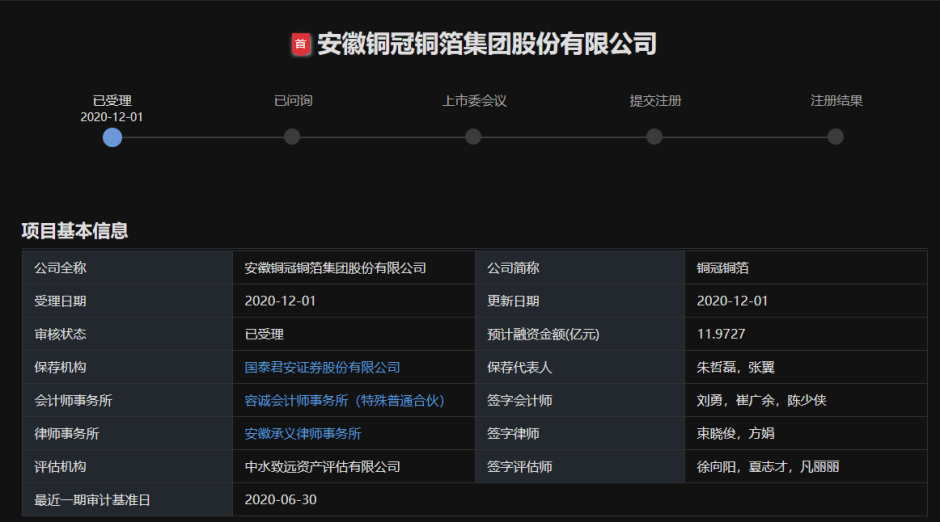The image size is (940, 523).
Task: Click the 注册结果 stage label
Action: 836,101
